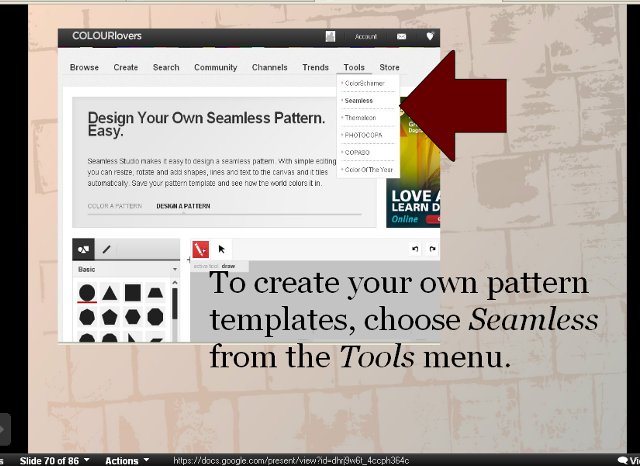Viewport: 640px width, 466px height.
Task: Pick the trapezoid shape
Action: (x=156, y=292)
